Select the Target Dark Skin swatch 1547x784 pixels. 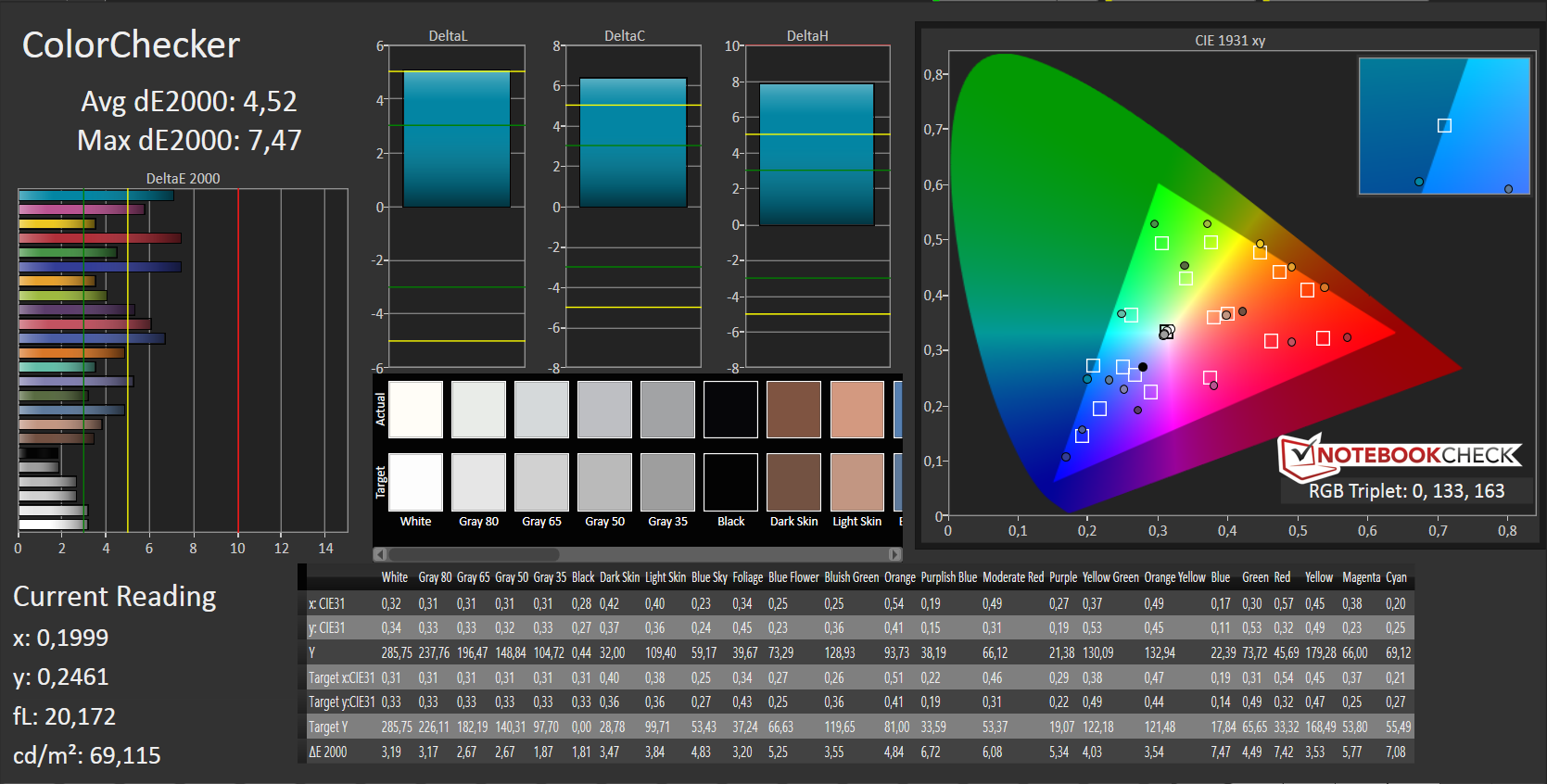pyautogui.click(x=793, y=482)
